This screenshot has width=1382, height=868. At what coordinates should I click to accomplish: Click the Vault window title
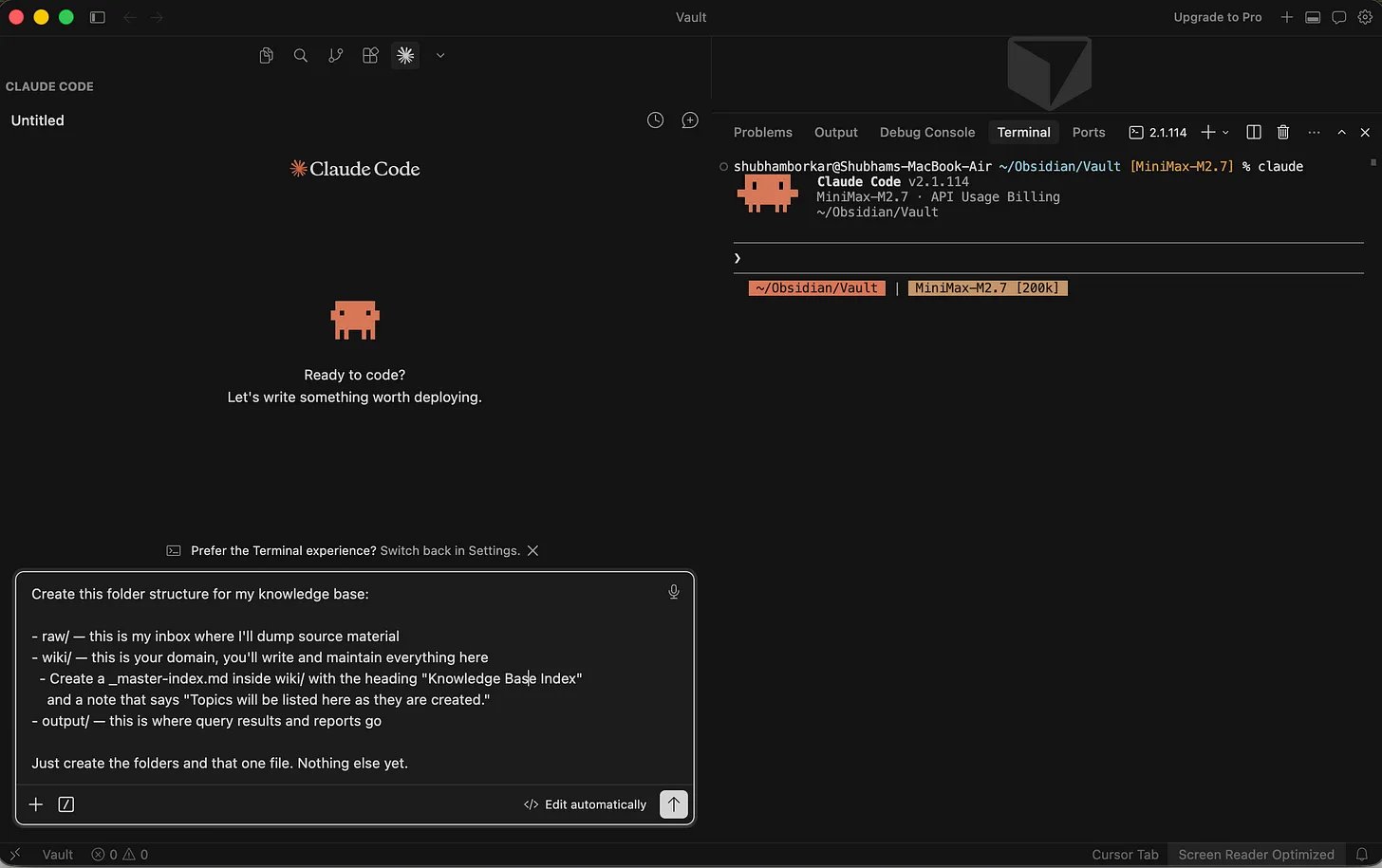tap(691, 17)
